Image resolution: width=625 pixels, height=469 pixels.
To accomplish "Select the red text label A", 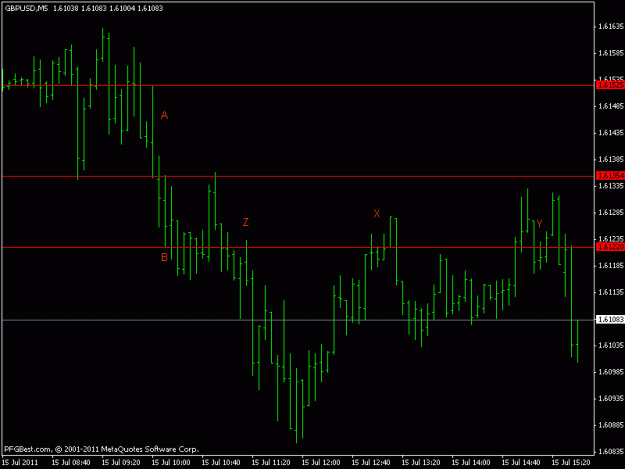I will 164,116.
